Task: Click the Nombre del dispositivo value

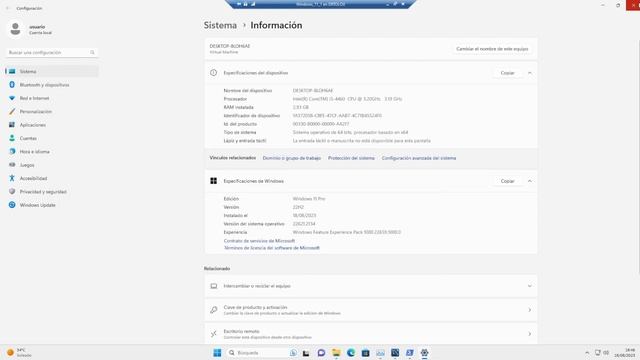Action: point(313,91)
